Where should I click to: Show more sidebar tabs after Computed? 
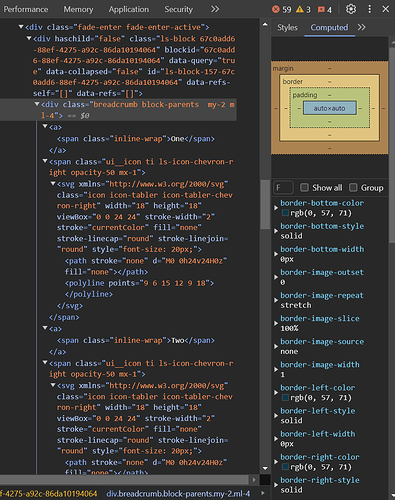(361, 27)
